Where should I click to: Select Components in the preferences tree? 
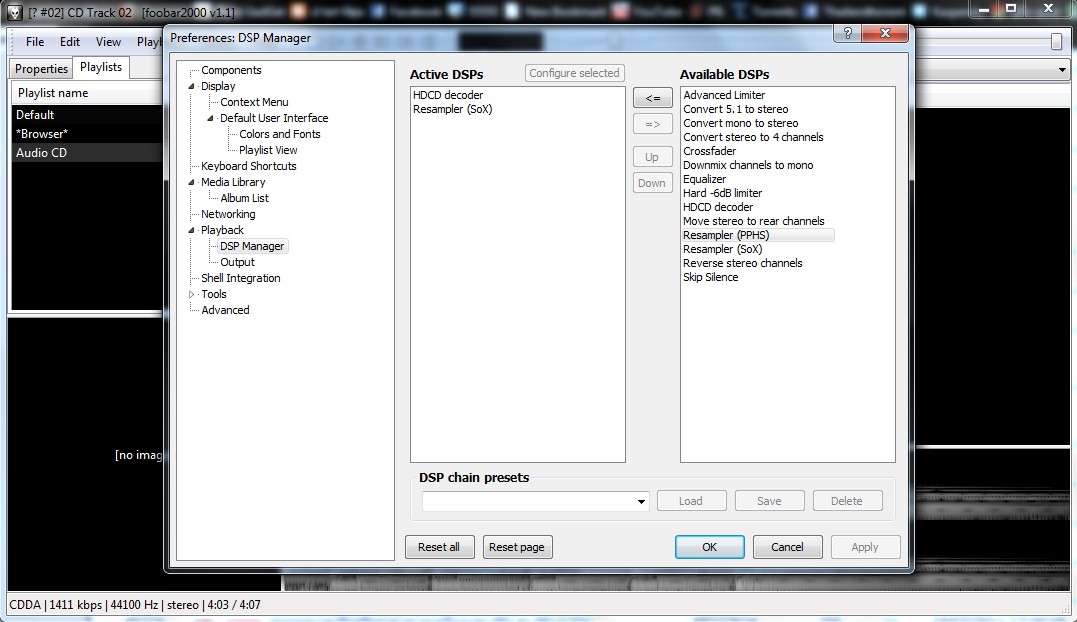(x=231, y=70)
